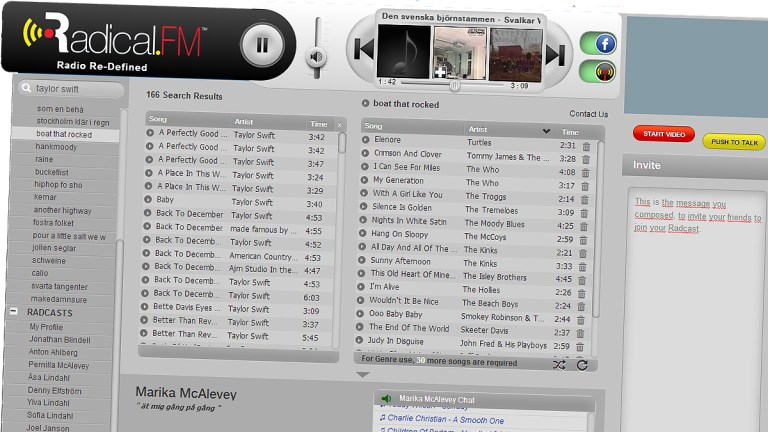This screenshot has width=768, height=432.
Task: Open Charlie Christian - A Smooth One link
Action: (445, 419)
